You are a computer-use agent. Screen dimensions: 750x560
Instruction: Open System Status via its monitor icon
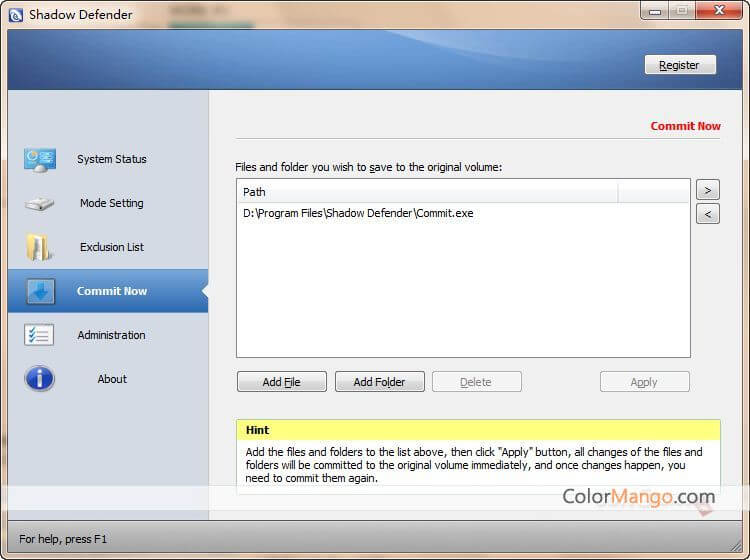coord(40,159)
